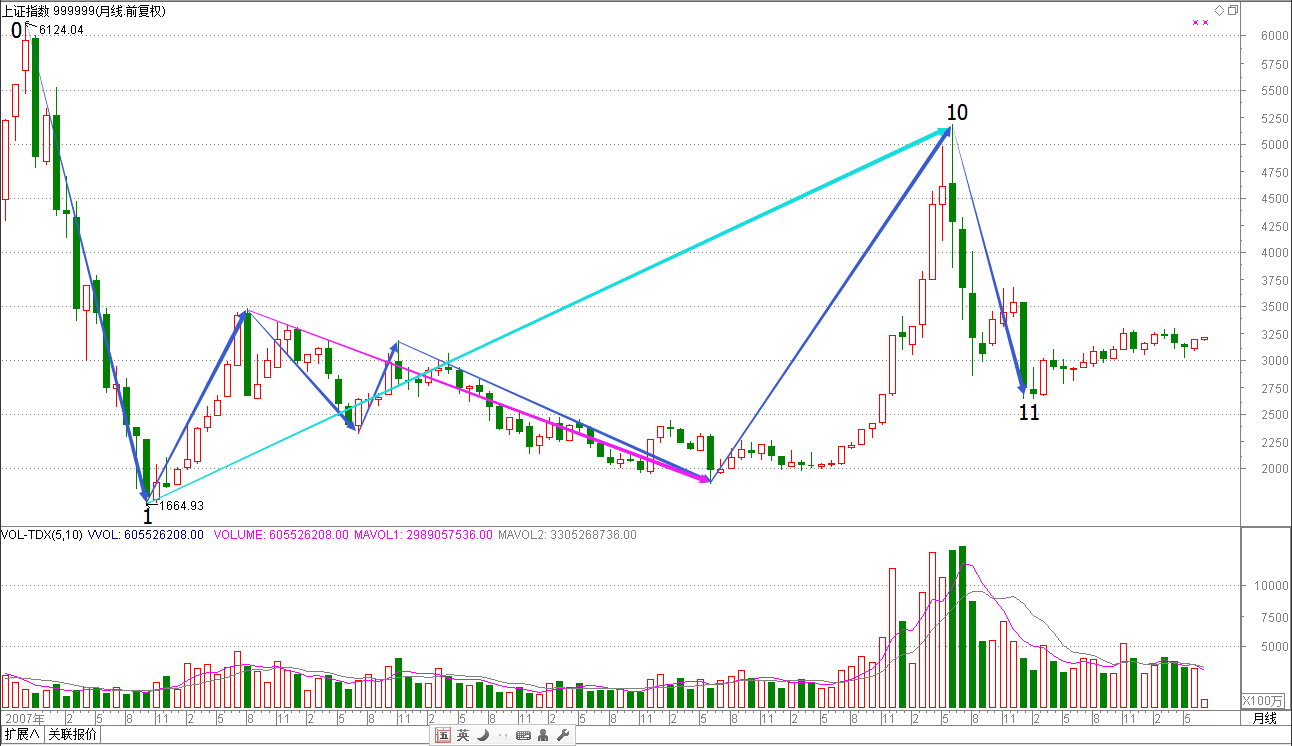
Task: Click the VOLUME: 605526208.00 readout
Action: pyautogui.click(x=281, y=535)
